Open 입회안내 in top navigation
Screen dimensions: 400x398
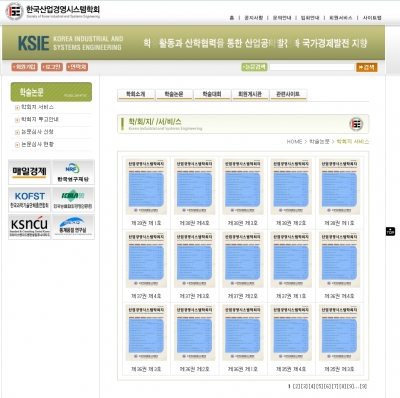[310, 18]
